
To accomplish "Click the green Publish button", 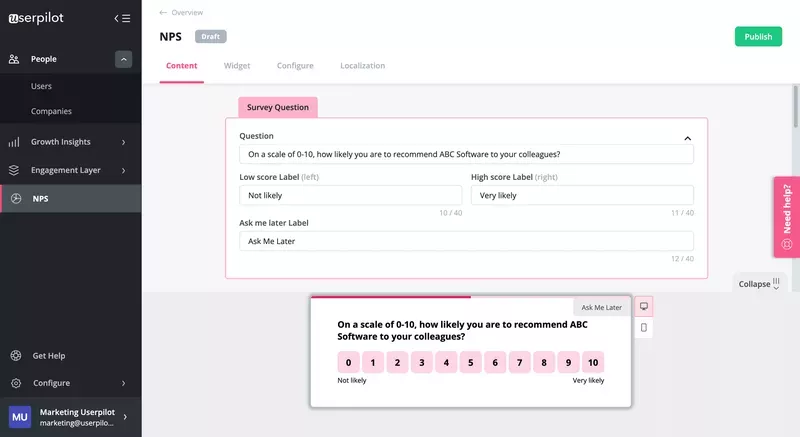I will point(757,37).
